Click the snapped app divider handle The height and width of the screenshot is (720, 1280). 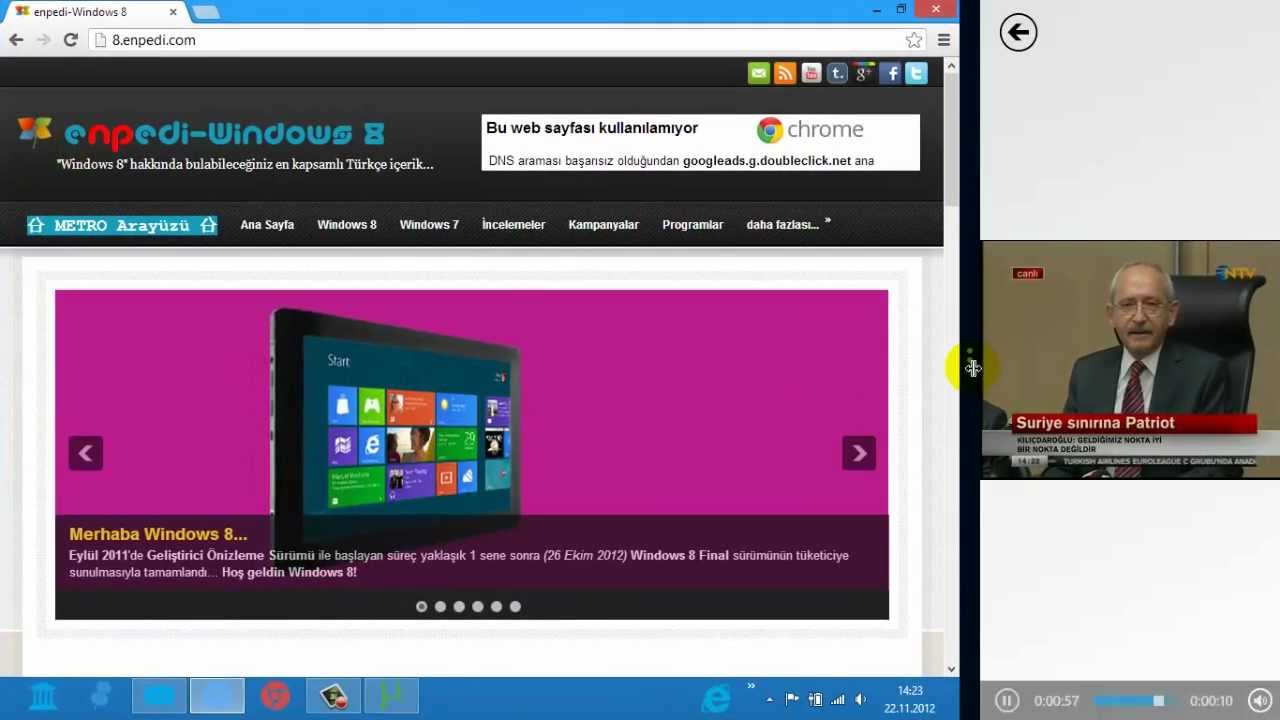970,360
